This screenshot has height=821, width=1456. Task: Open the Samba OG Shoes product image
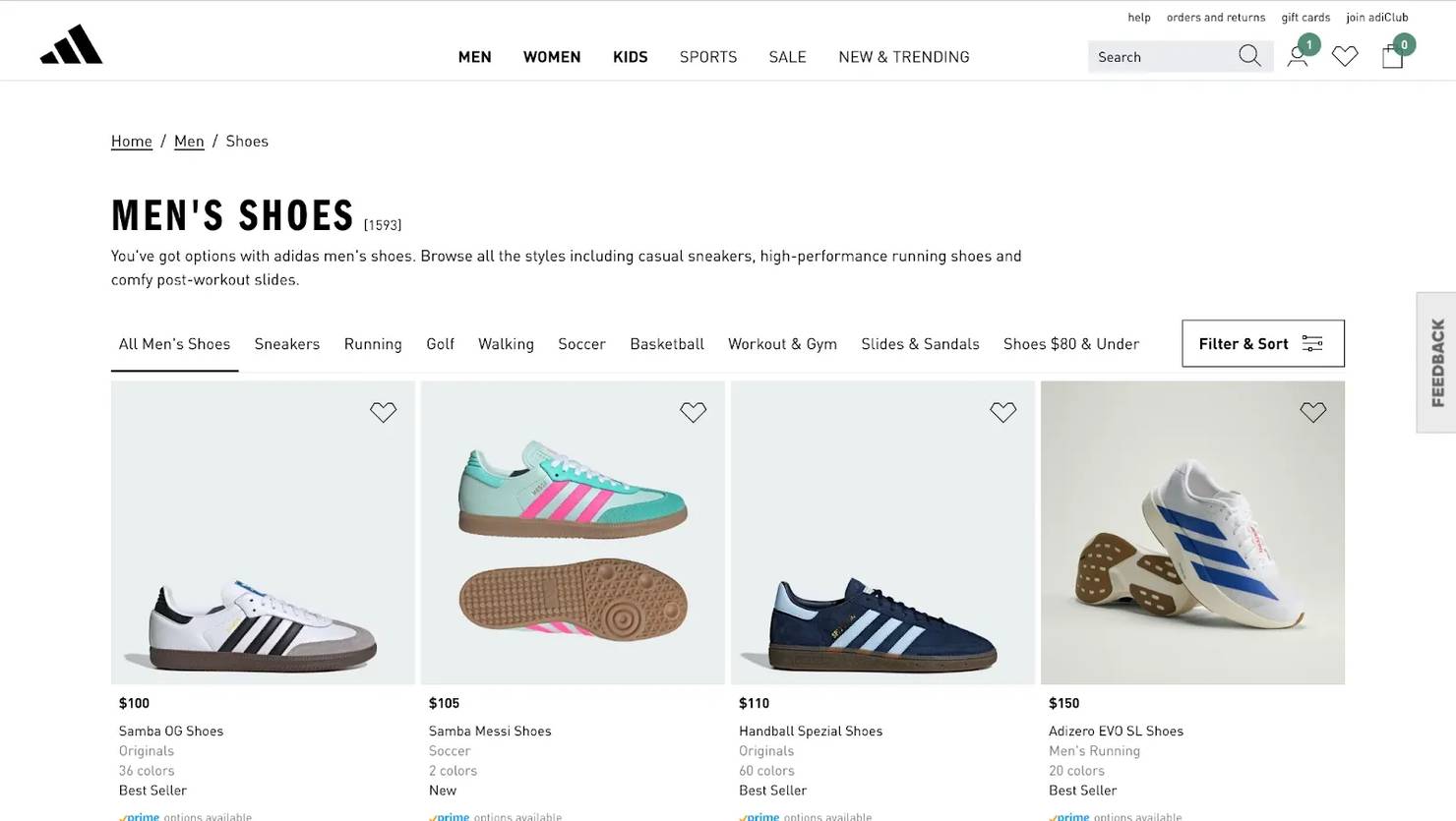point(263,551)
